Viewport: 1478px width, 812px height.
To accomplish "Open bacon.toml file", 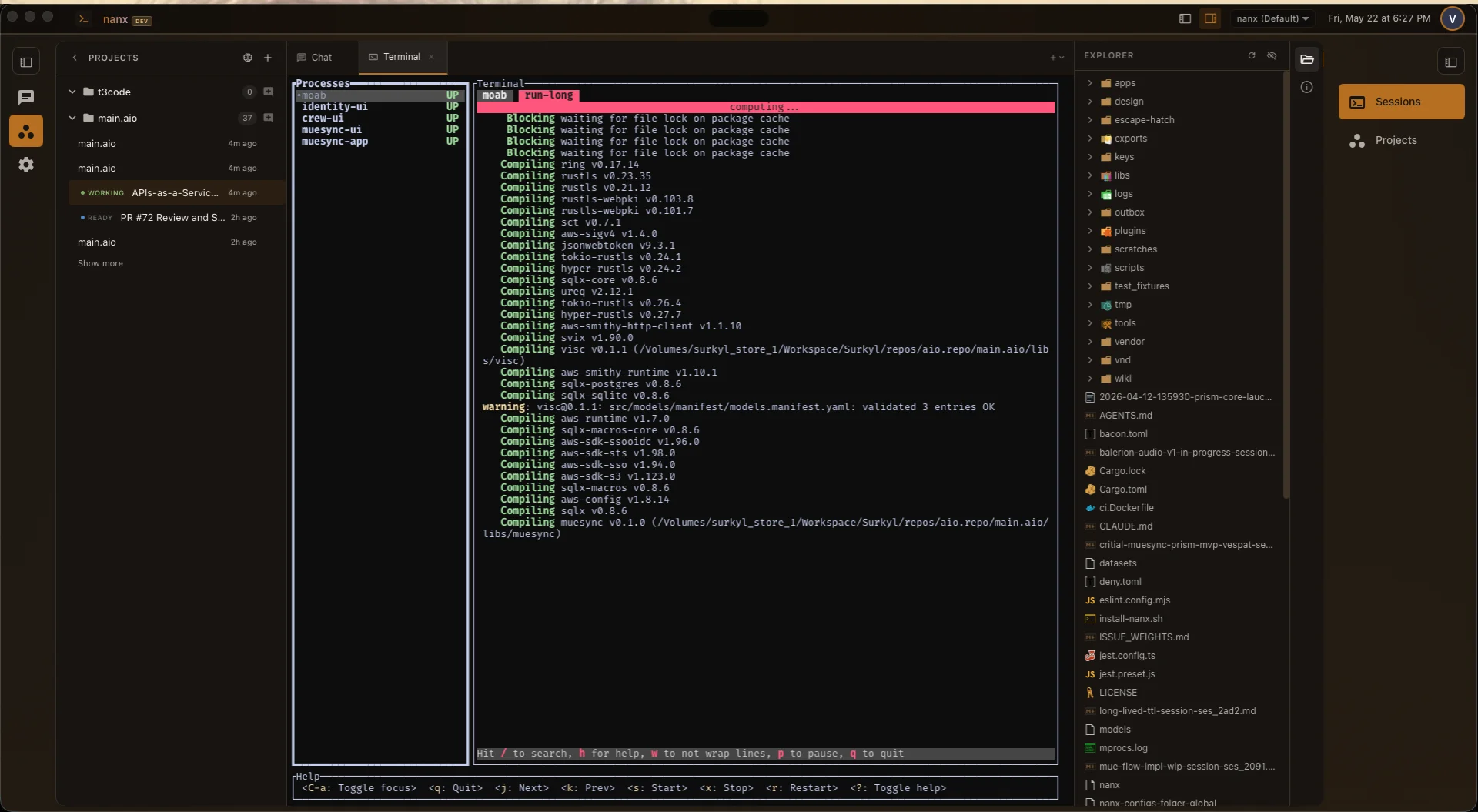I will click(1123, 434).
